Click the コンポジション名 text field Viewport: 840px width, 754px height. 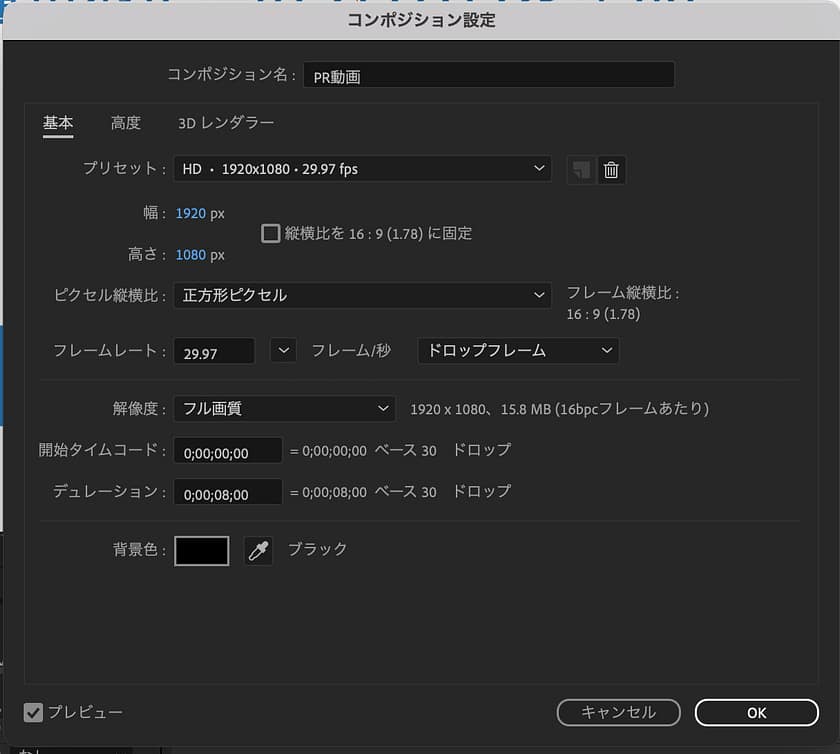point(488,76)
